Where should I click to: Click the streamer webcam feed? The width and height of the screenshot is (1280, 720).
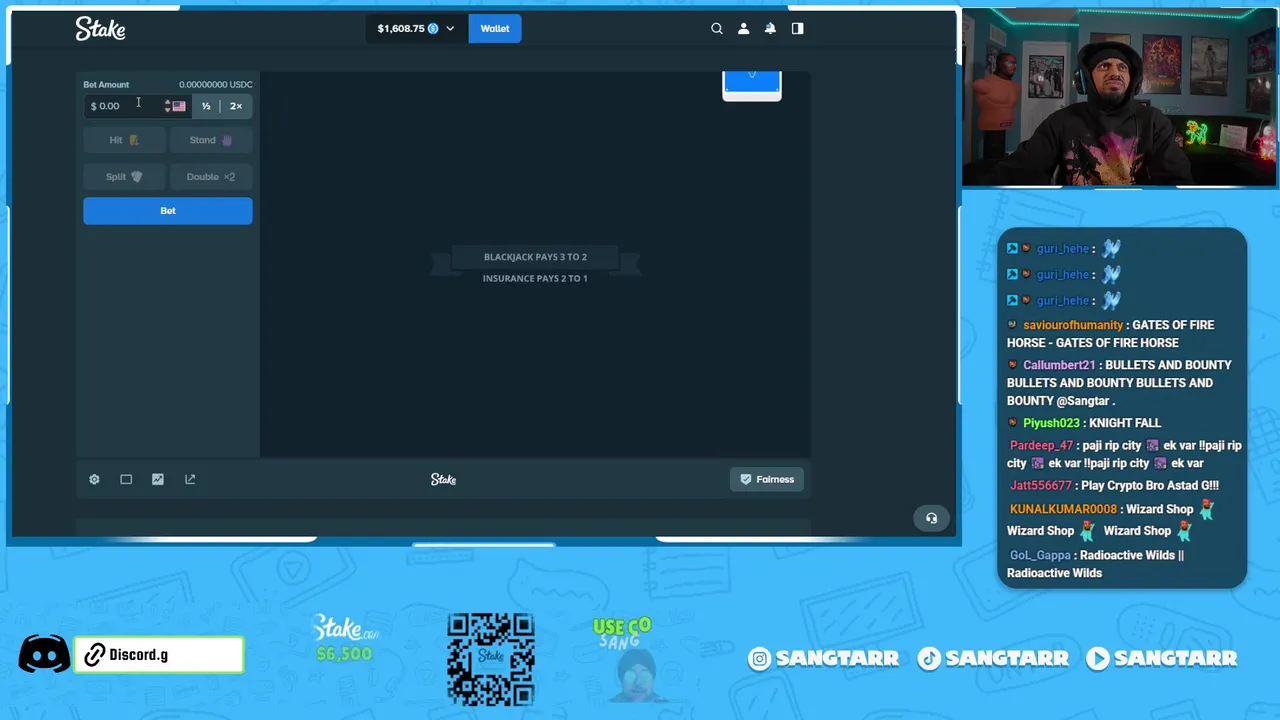tap(1119, 97)
